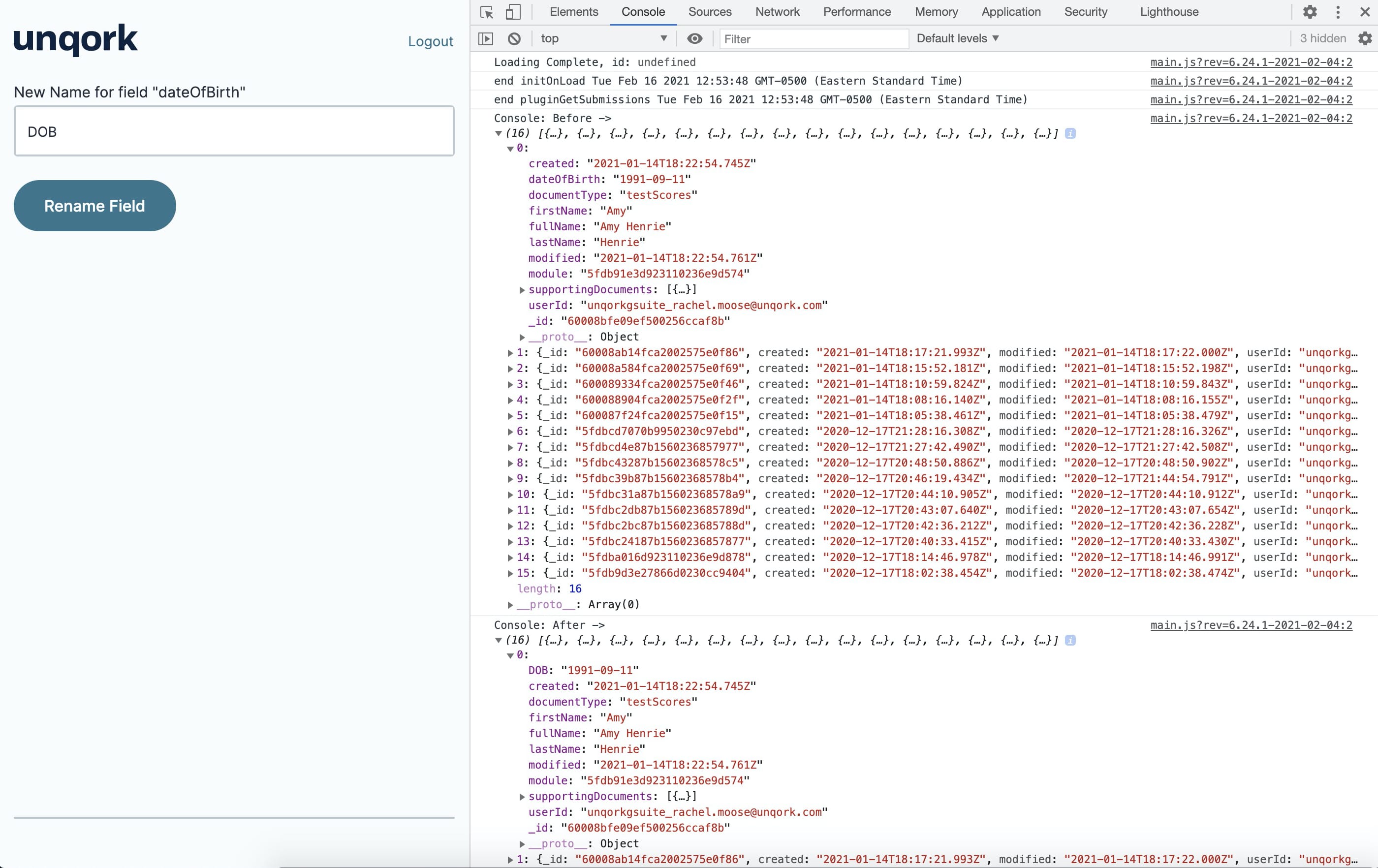1378x868 pixels.
Task: Expand item 1 in the Before array
Action: click(x=510, y=353)
